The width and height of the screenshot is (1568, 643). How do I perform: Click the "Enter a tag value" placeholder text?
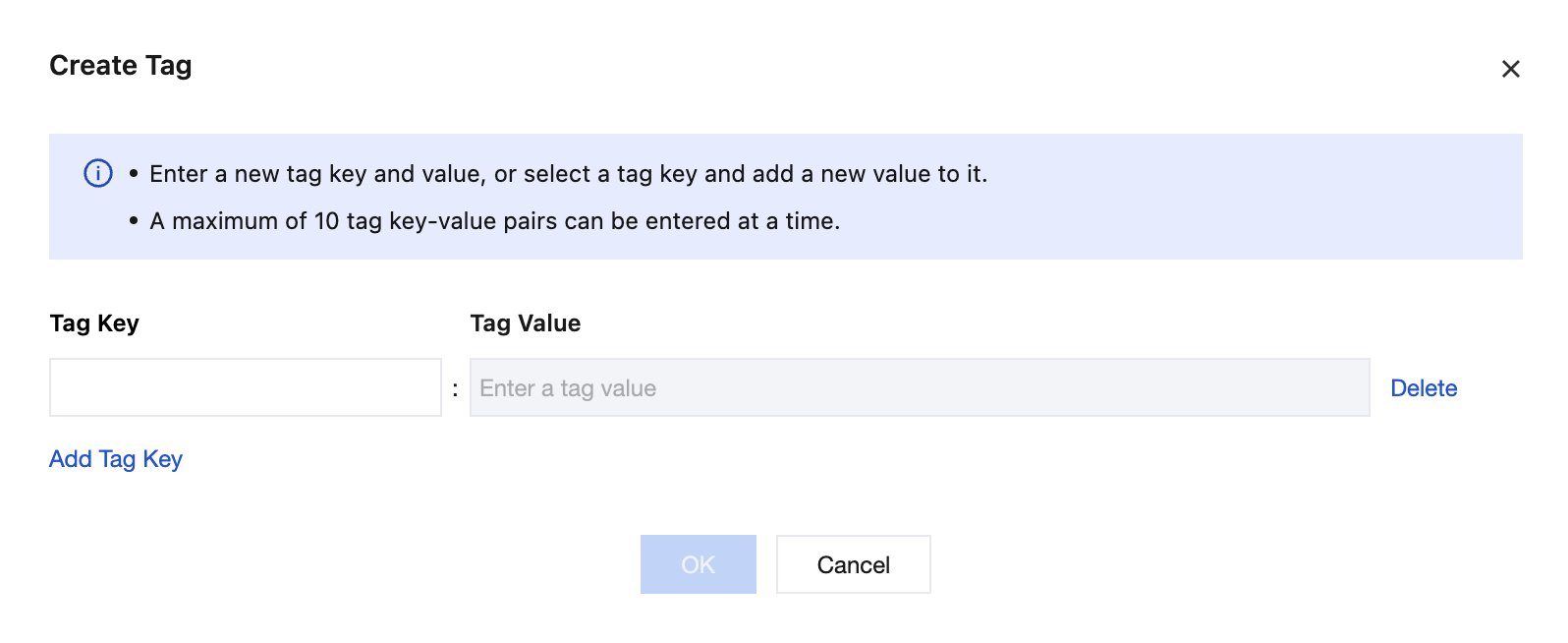568,388
